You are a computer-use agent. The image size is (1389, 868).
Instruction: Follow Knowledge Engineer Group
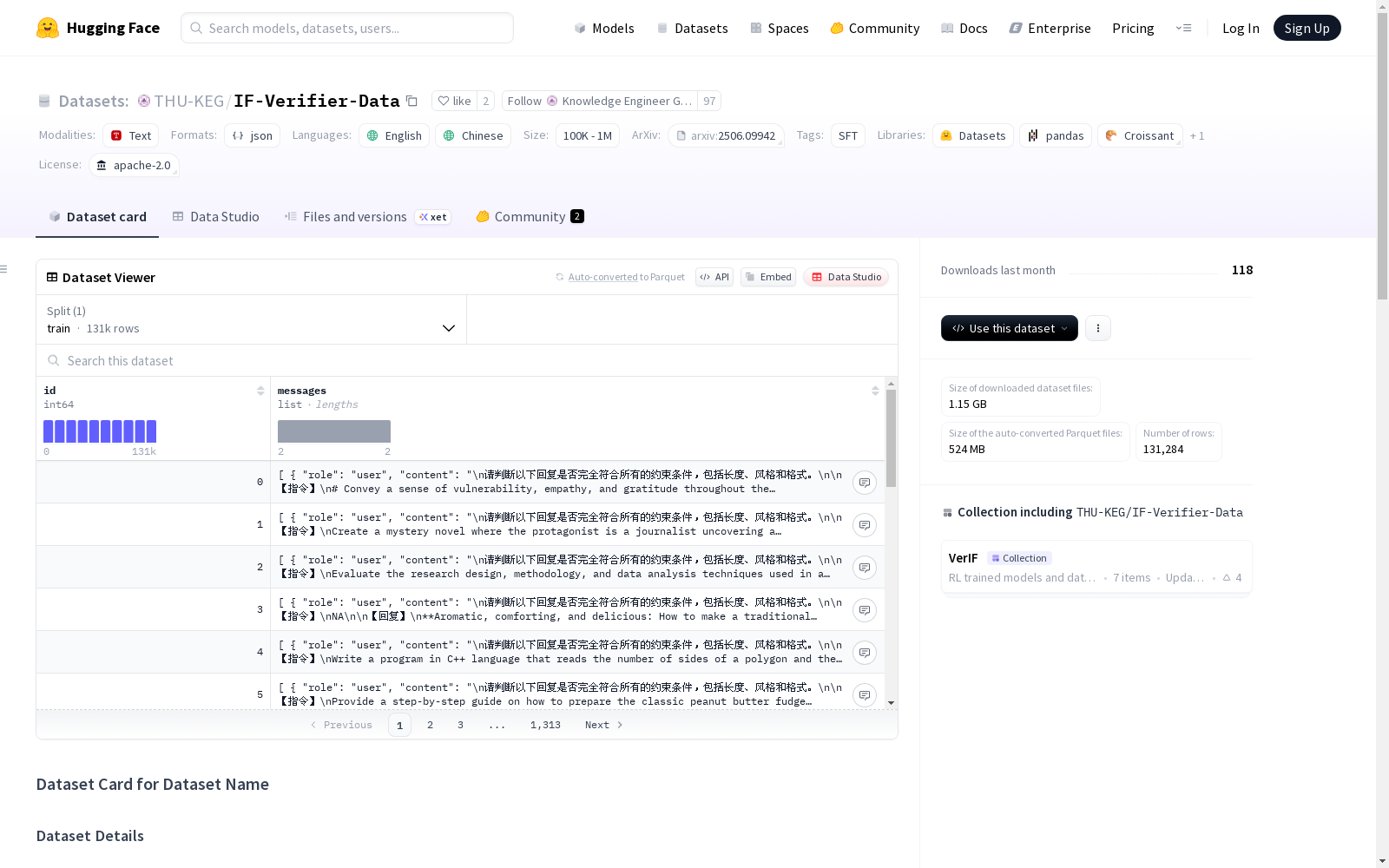pos(600,102)
